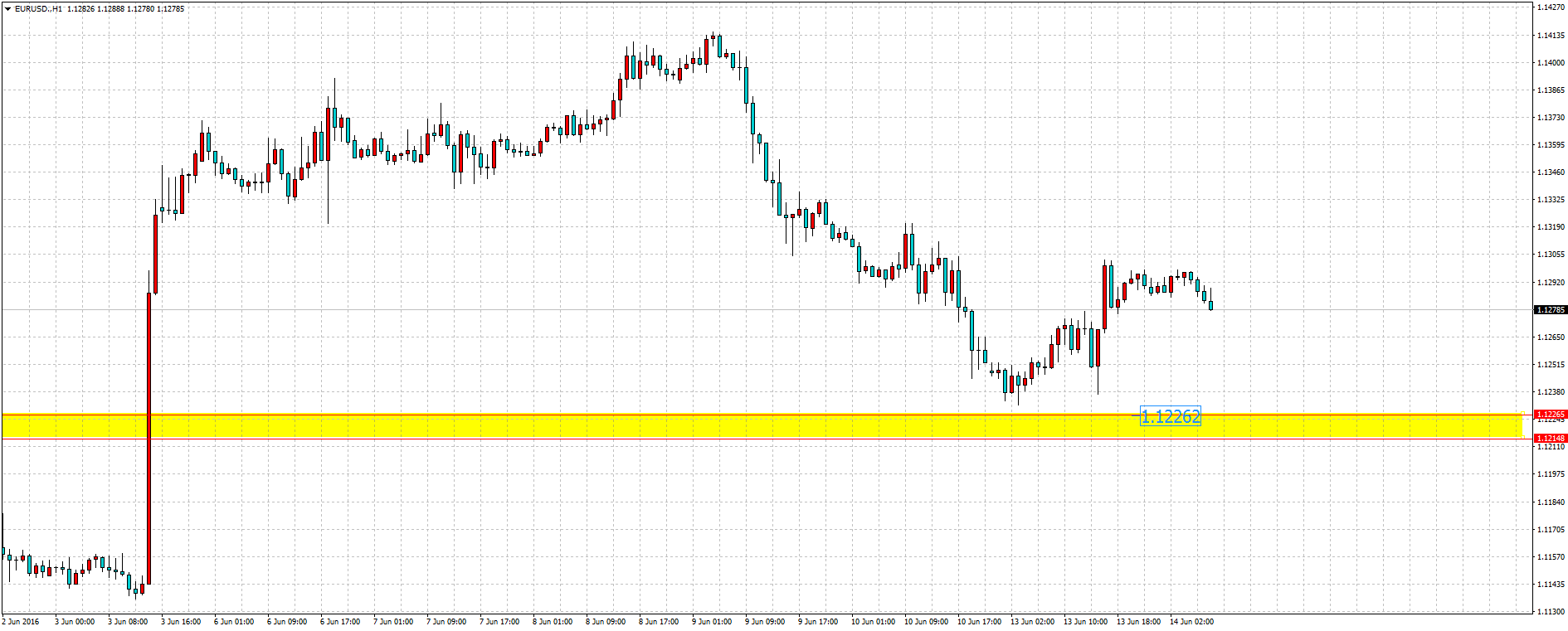
Task: Click the 14 Jun 02:00 time label
Action: click(1191, 622)
